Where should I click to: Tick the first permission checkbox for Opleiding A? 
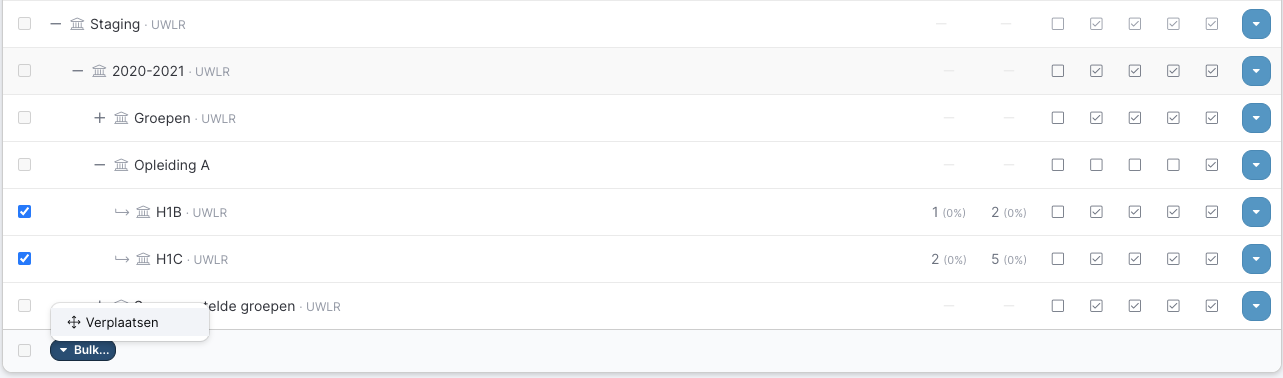click(1058, 165)
